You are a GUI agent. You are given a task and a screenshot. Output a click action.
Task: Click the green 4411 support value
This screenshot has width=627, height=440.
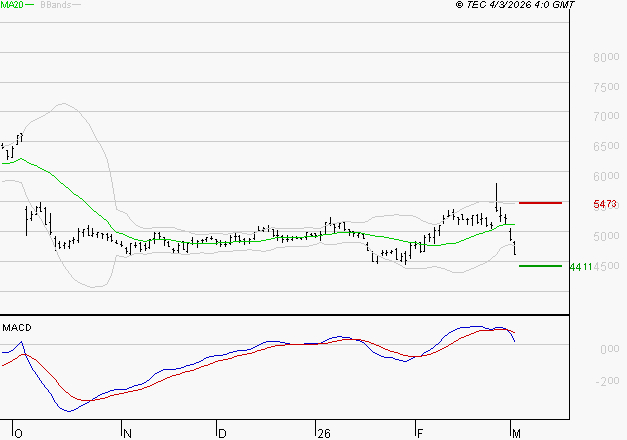[x=581, y=267]
